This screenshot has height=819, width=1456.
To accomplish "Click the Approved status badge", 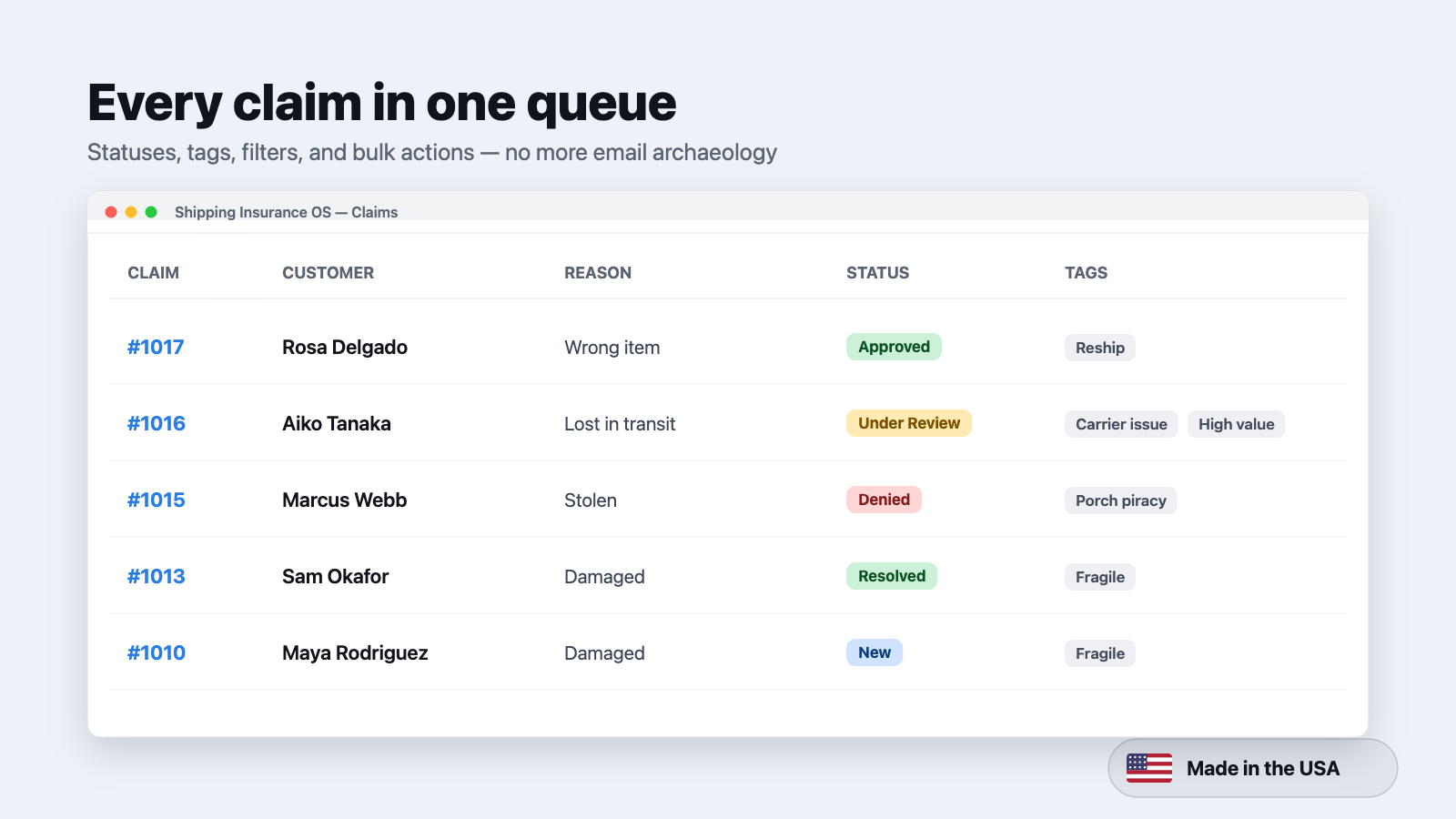I will (x=894, y=347).
